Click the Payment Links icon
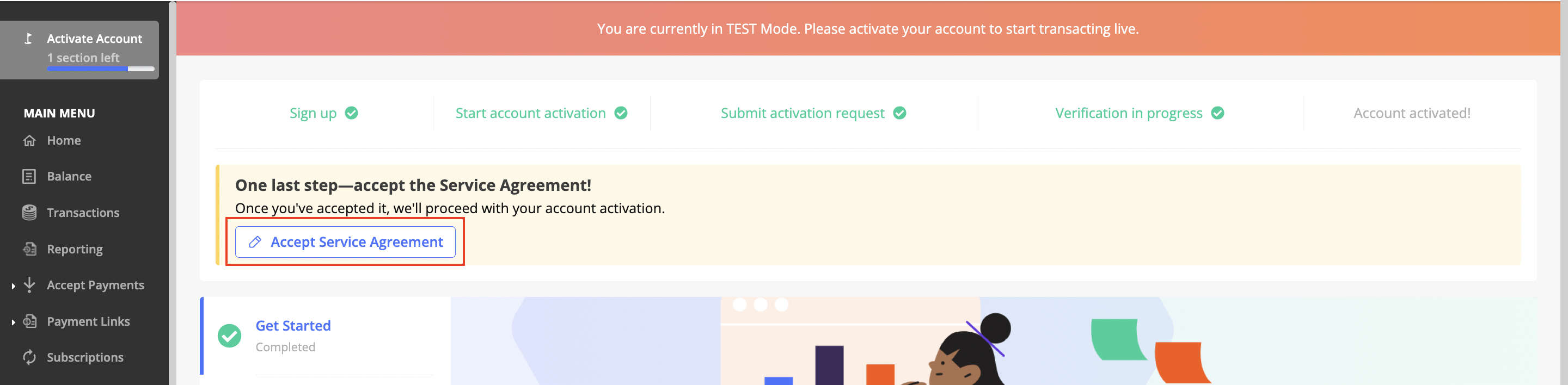Screen dimensions: 1568x385 click(x=29, y=321)
